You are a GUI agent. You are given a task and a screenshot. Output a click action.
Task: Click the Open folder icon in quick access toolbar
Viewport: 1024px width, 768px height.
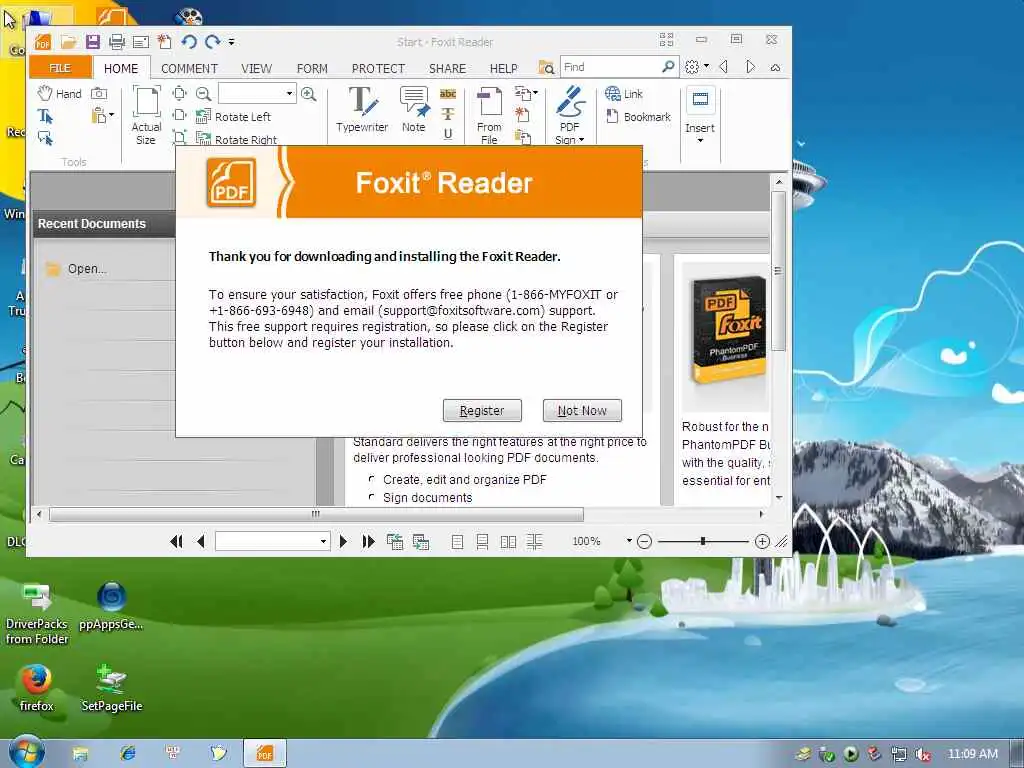(x=69, y=42)
